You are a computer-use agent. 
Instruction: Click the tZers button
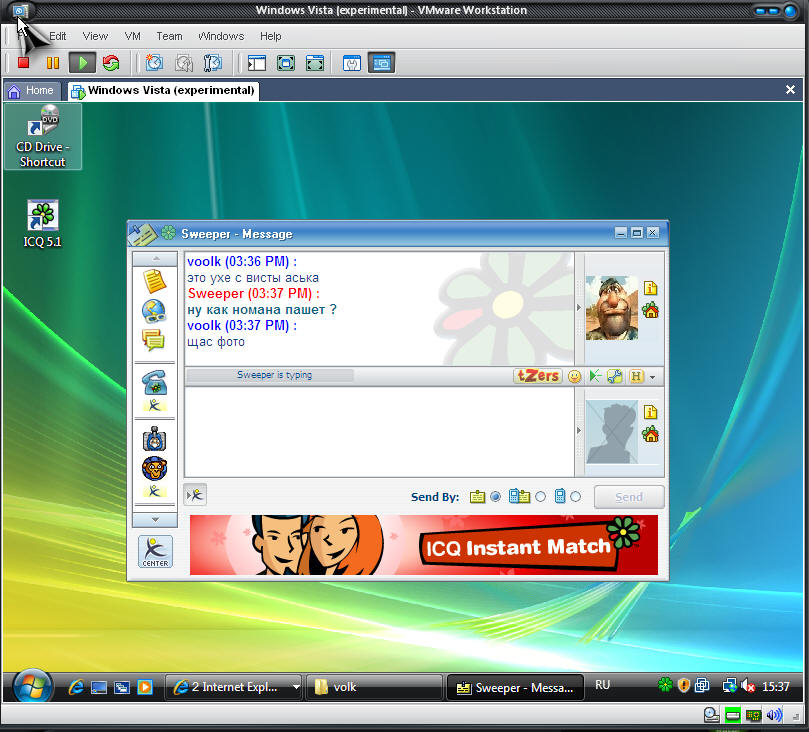coord(538,376)
